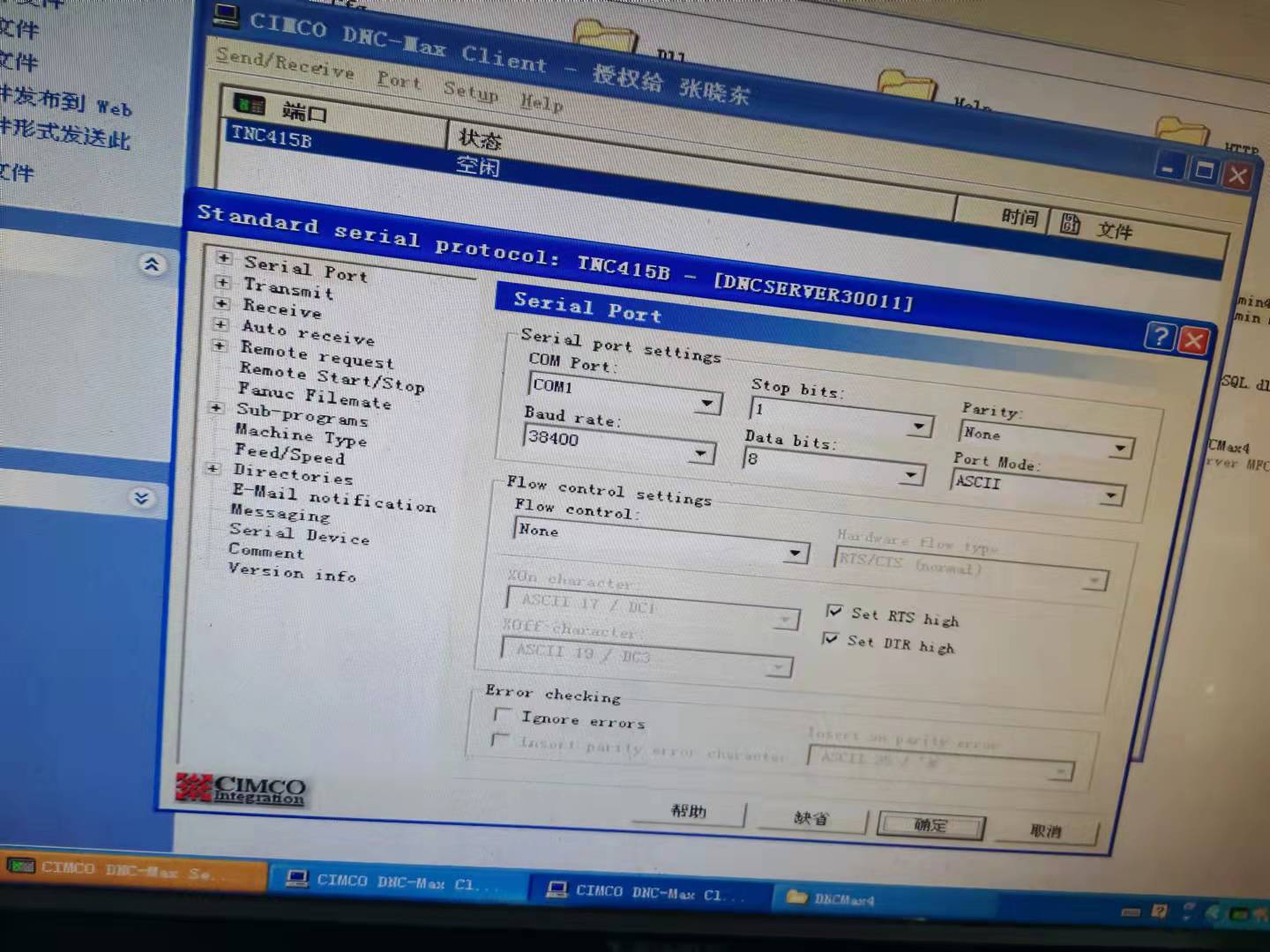Open the Parity dropdown
This screenshot has width=1270, height=952.
tap(1119, 449)
